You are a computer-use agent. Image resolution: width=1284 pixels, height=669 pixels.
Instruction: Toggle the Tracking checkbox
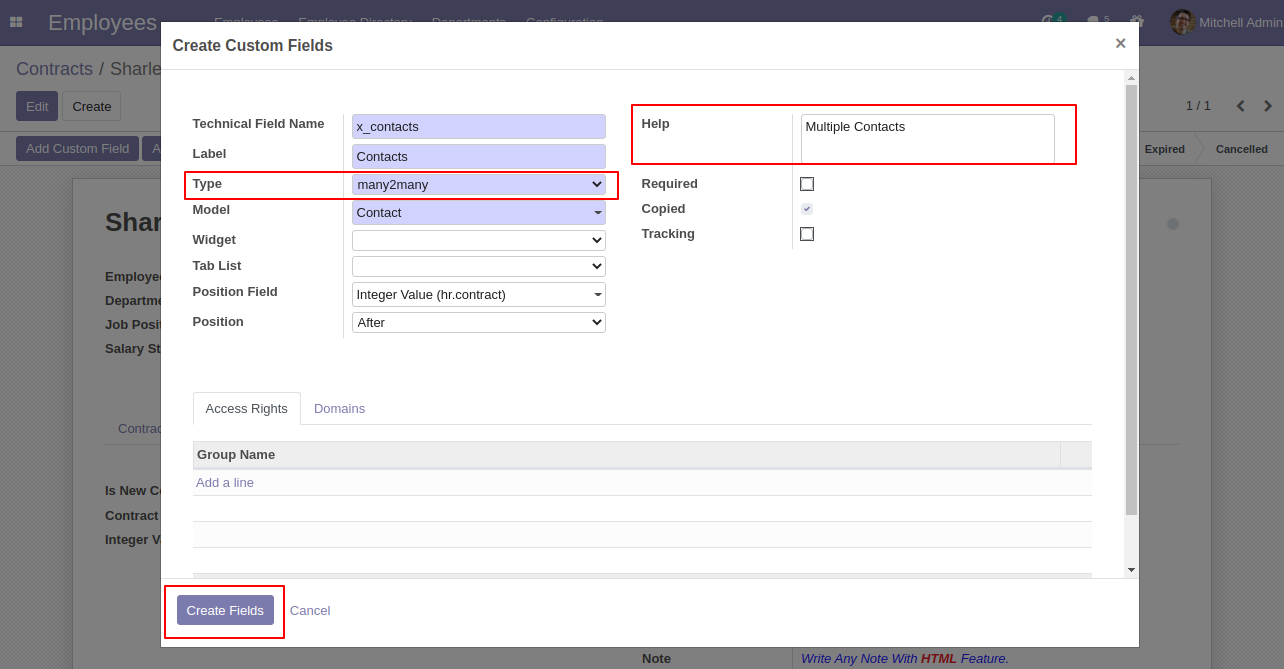[807, 234]
